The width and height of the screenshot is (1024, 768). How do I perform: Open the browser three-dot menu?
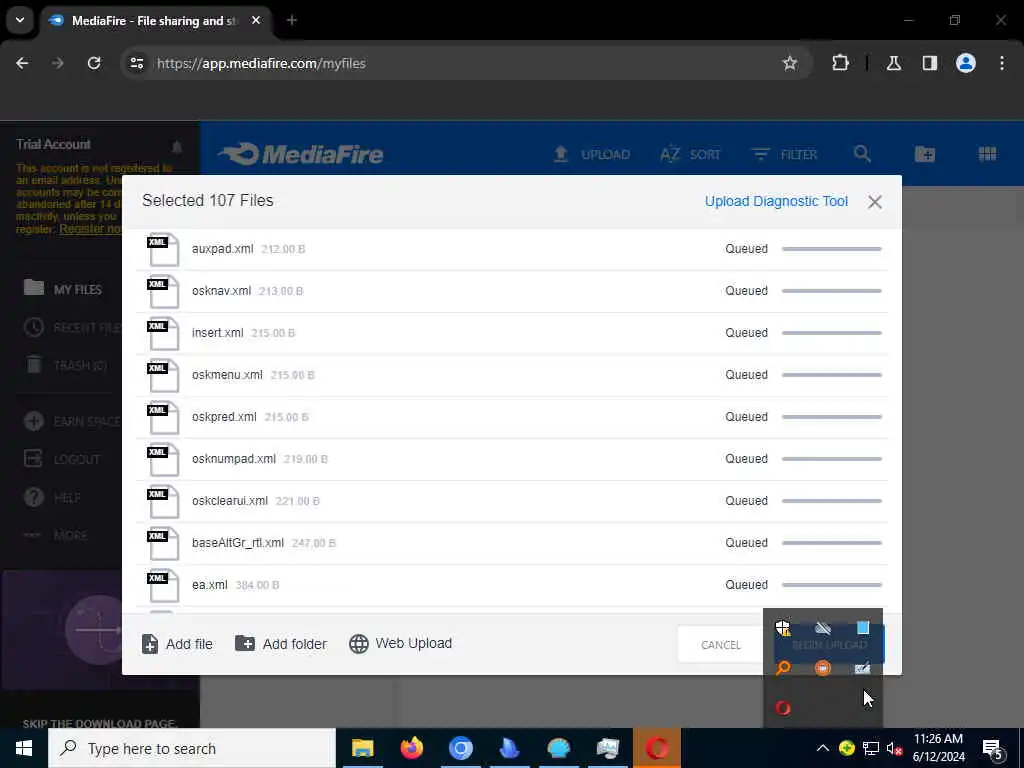1002,63
